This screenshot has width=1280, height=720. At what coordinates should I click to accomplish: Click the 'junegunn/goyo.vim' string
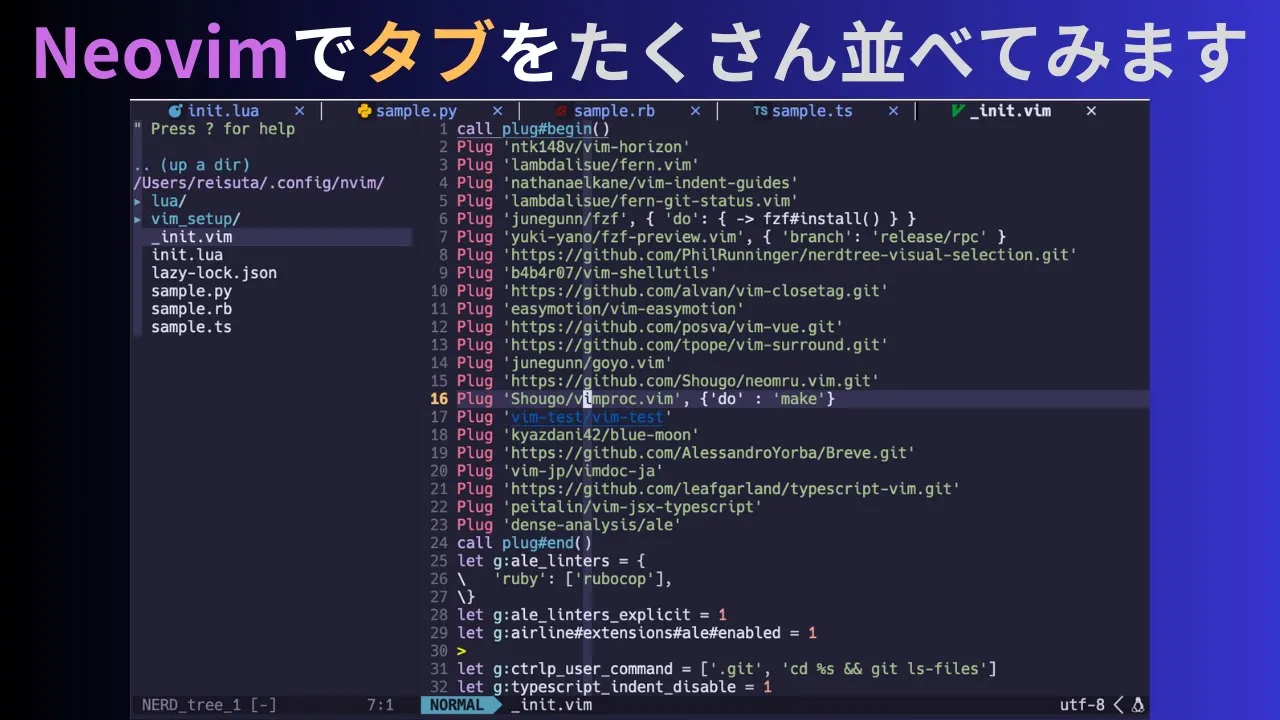pyautogui.click(x=587, y=363)
